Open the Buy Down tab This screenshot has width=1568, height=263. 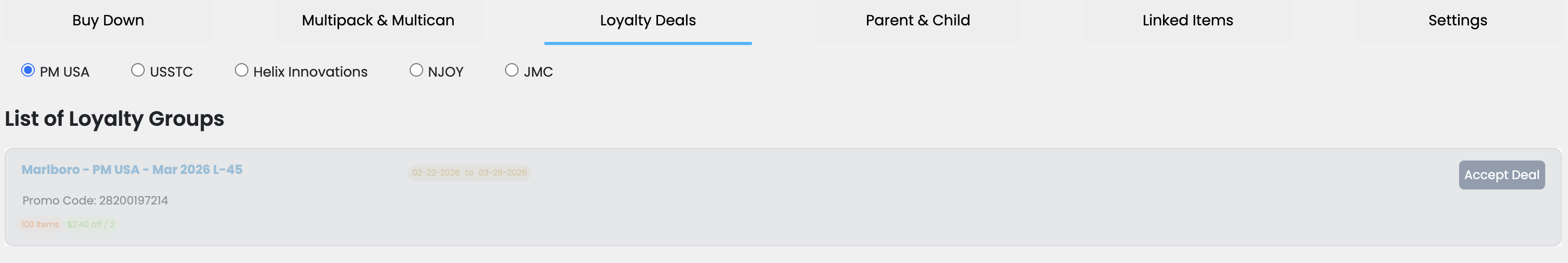pyautogui.click(x=108, y=21)
